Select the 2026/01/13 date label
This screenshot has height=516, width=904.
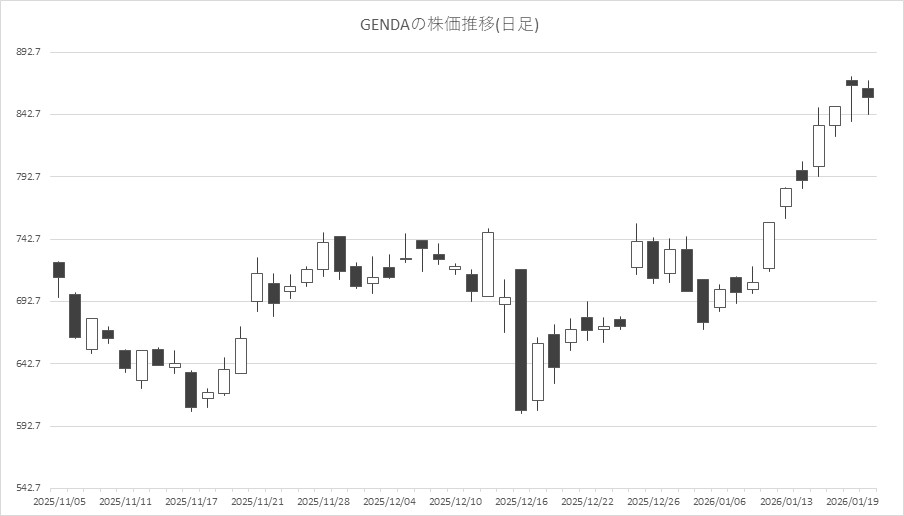click(x=786, y=500)
